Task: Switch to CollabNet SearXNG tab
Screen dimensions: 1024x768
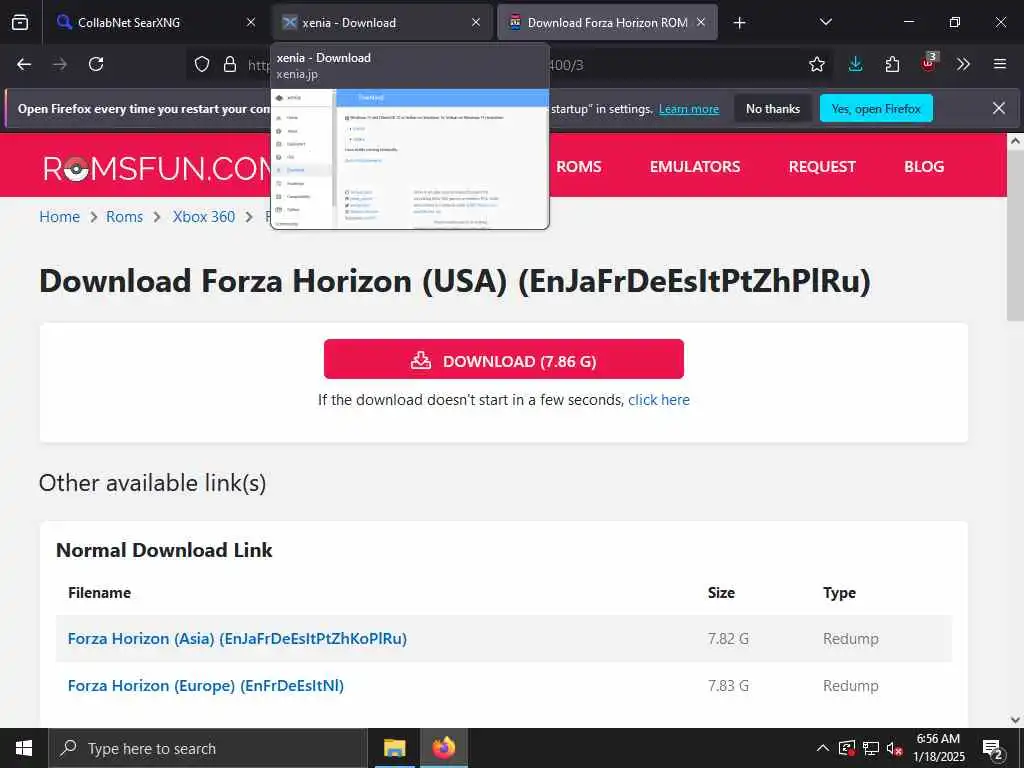Action: (x=157, y=22)
